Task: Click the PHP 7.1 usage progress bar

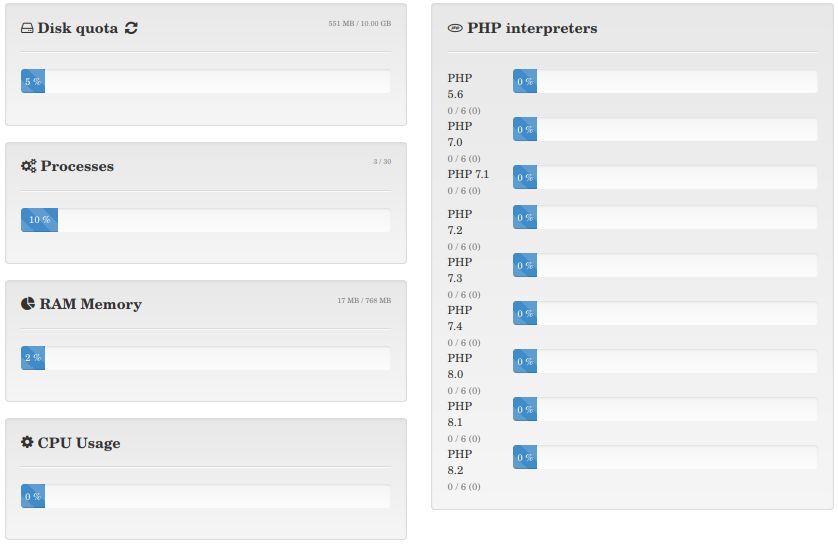Action: [664, 178]
